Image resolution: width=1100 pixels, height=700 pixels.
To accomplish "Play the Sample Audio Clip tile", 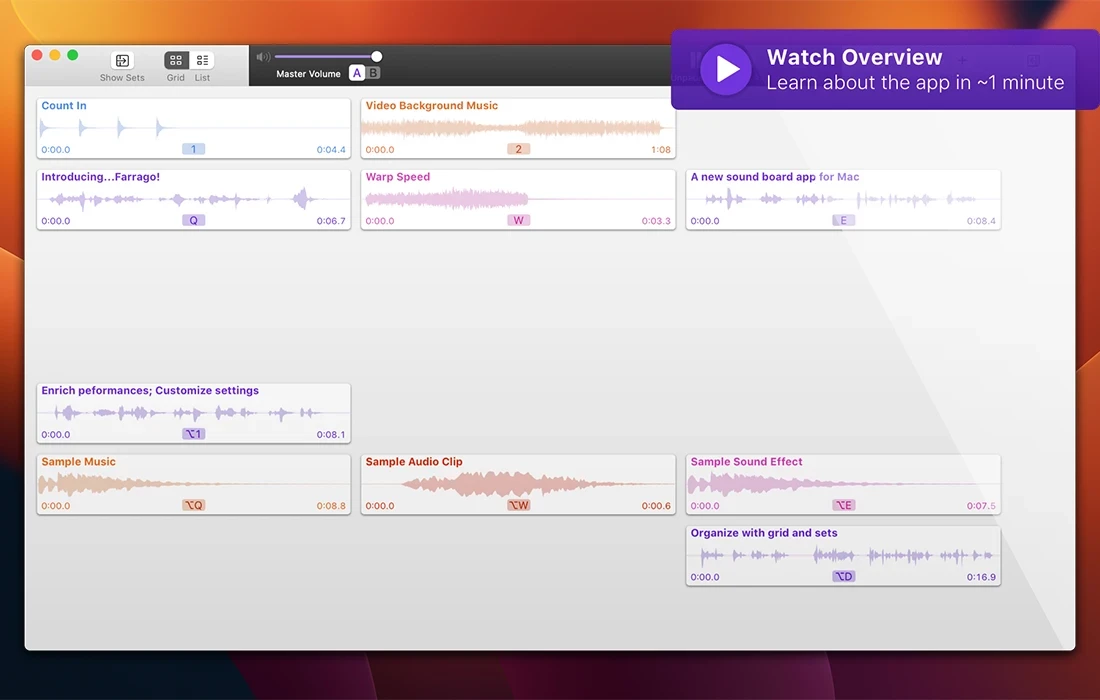I will point(517,484).
